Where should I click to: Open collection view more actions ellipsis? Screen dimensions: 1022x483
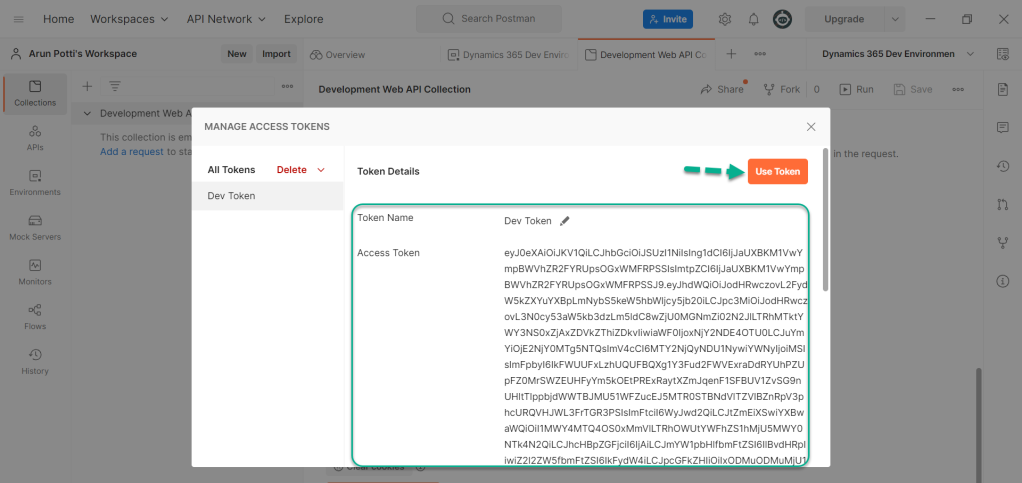tap(958, 89)
